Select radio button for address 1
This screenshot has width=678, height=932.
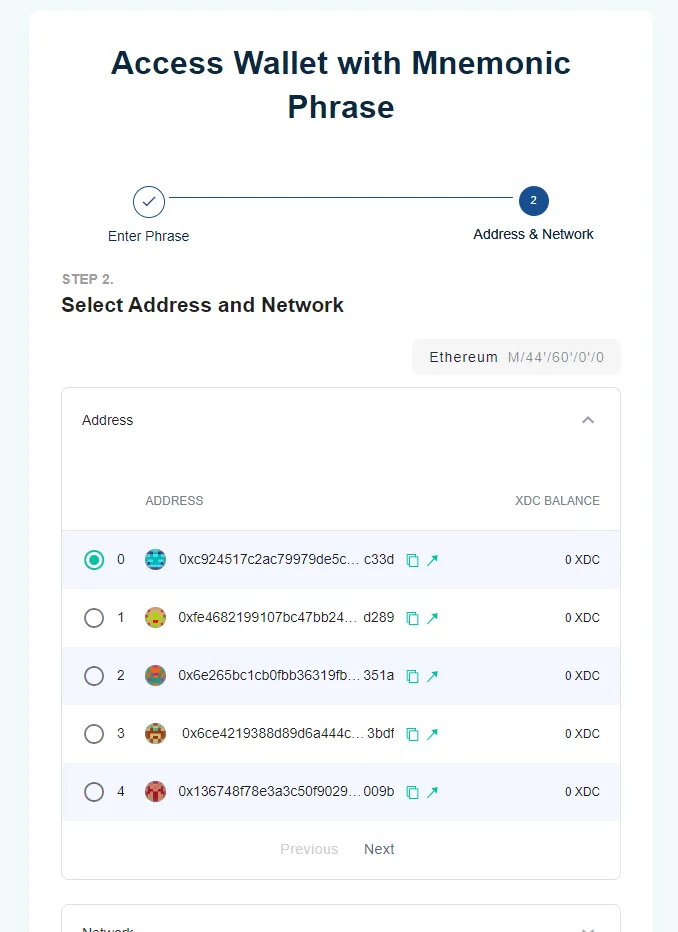tap(94, 618)
